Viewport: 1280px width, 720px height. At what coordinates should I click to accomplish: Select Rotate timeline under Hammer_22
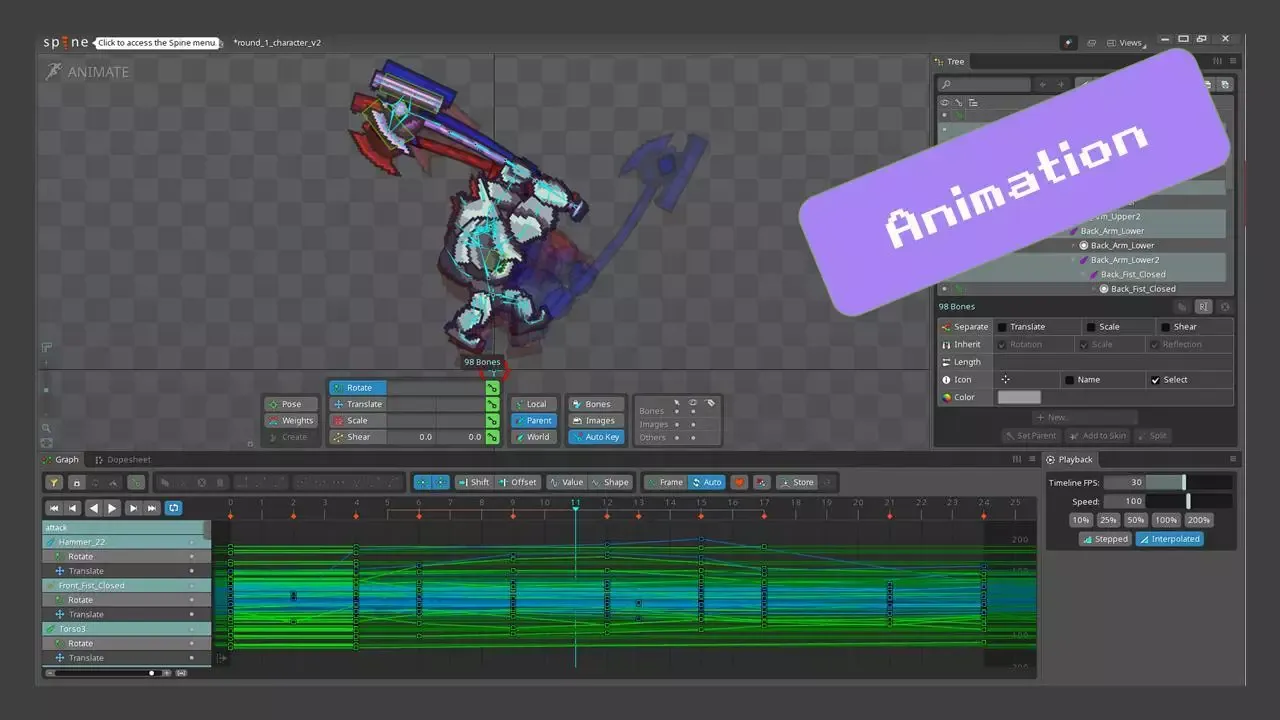tap(126, 556)
